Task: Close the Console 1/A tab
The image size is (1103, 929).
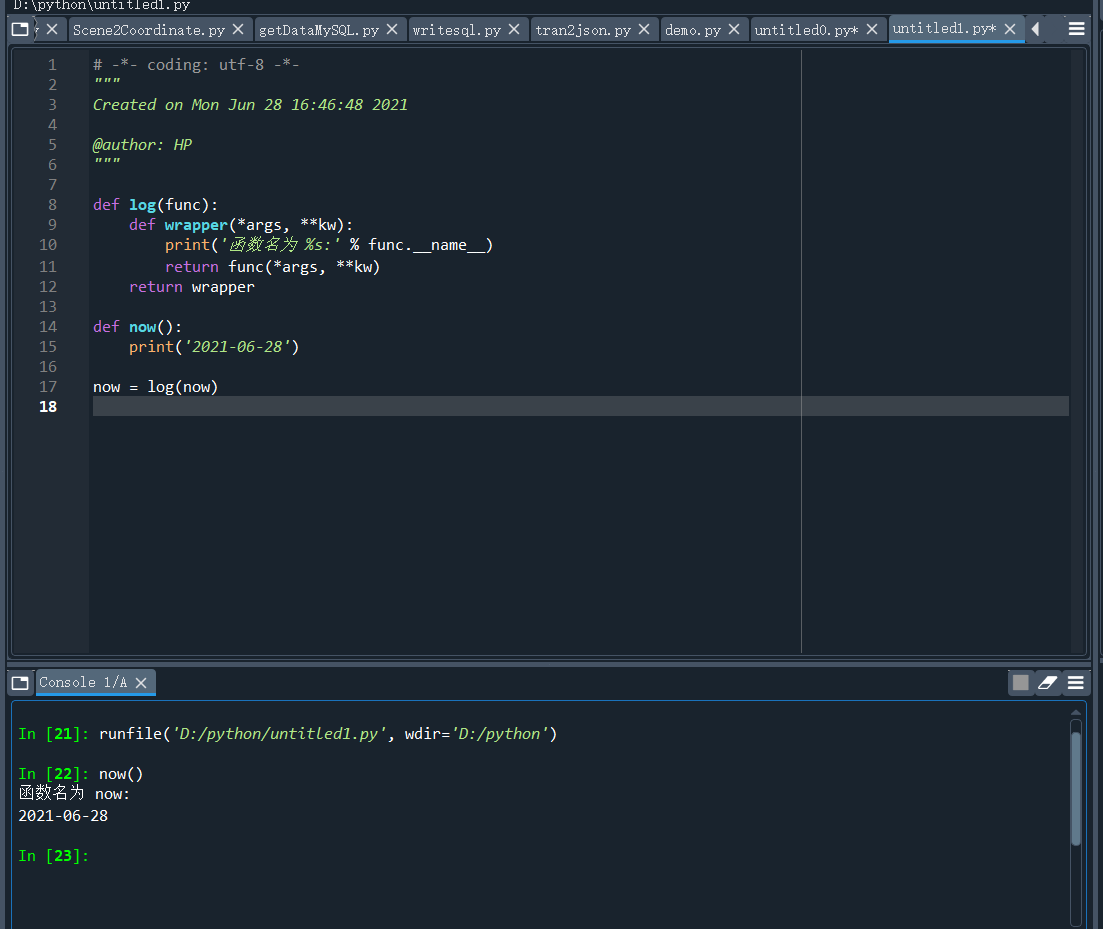Action: [x=141, y=683]
